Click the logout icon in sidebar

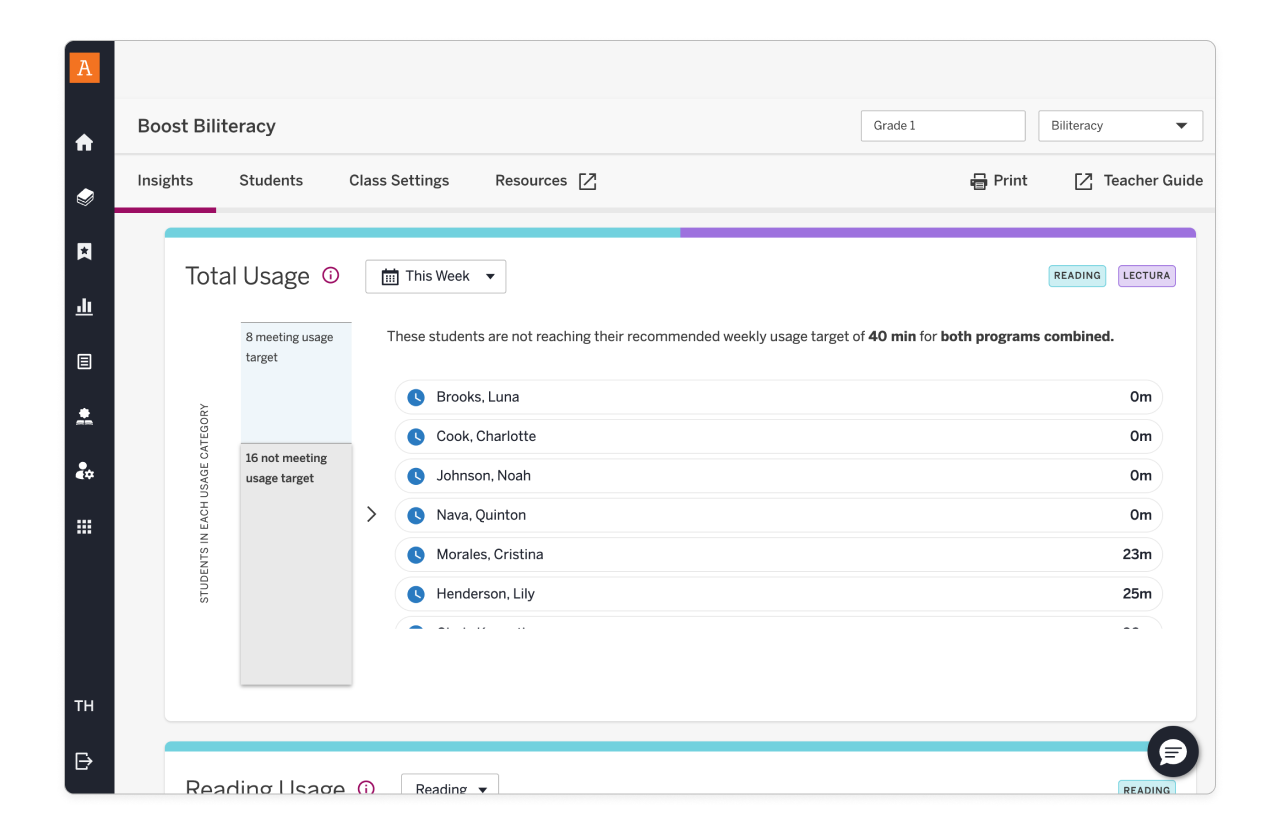(84, 761)
